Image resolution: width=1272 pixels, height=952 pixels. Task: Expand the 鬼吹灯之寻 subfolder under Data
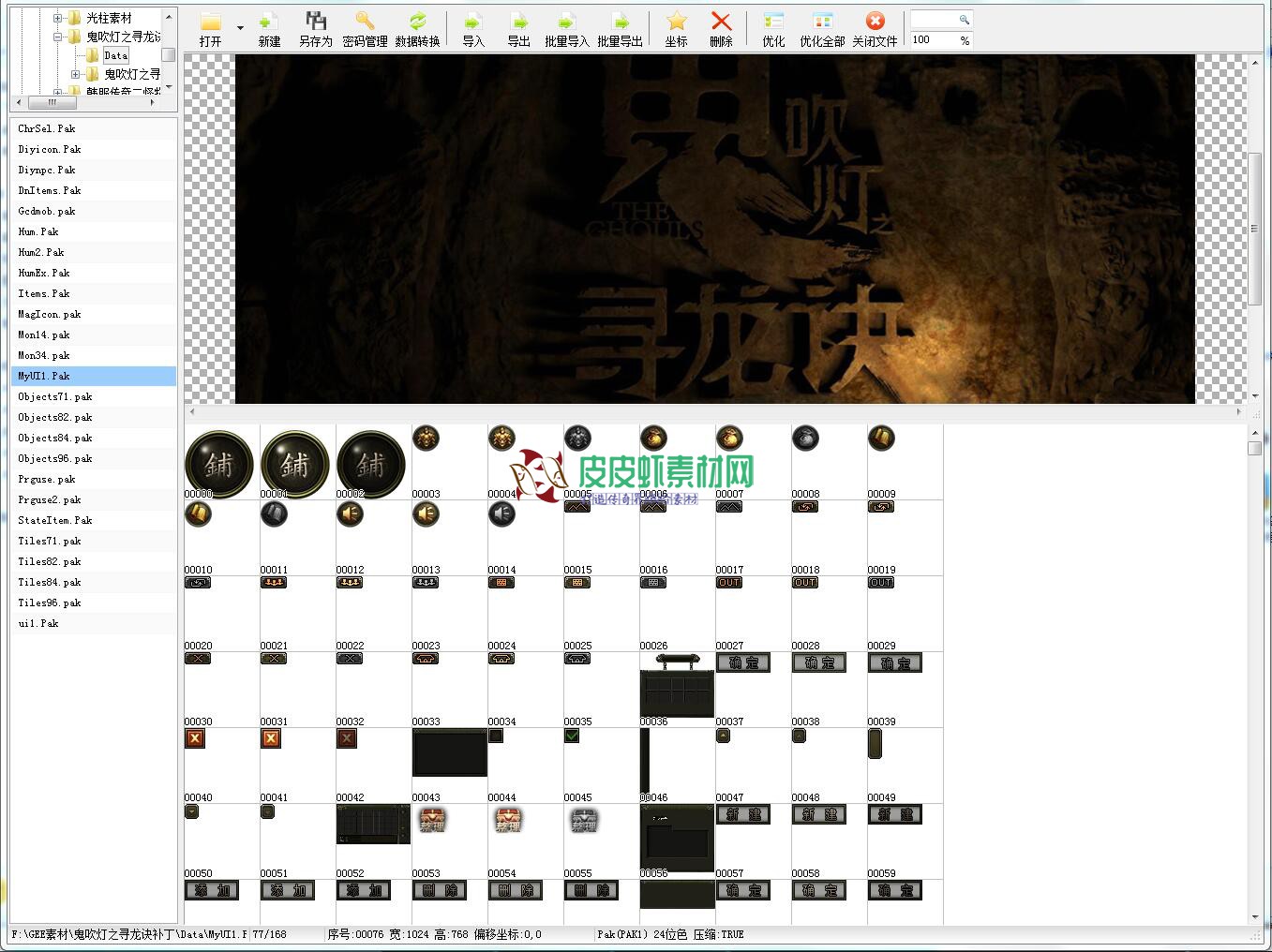[x=76, y=74]
